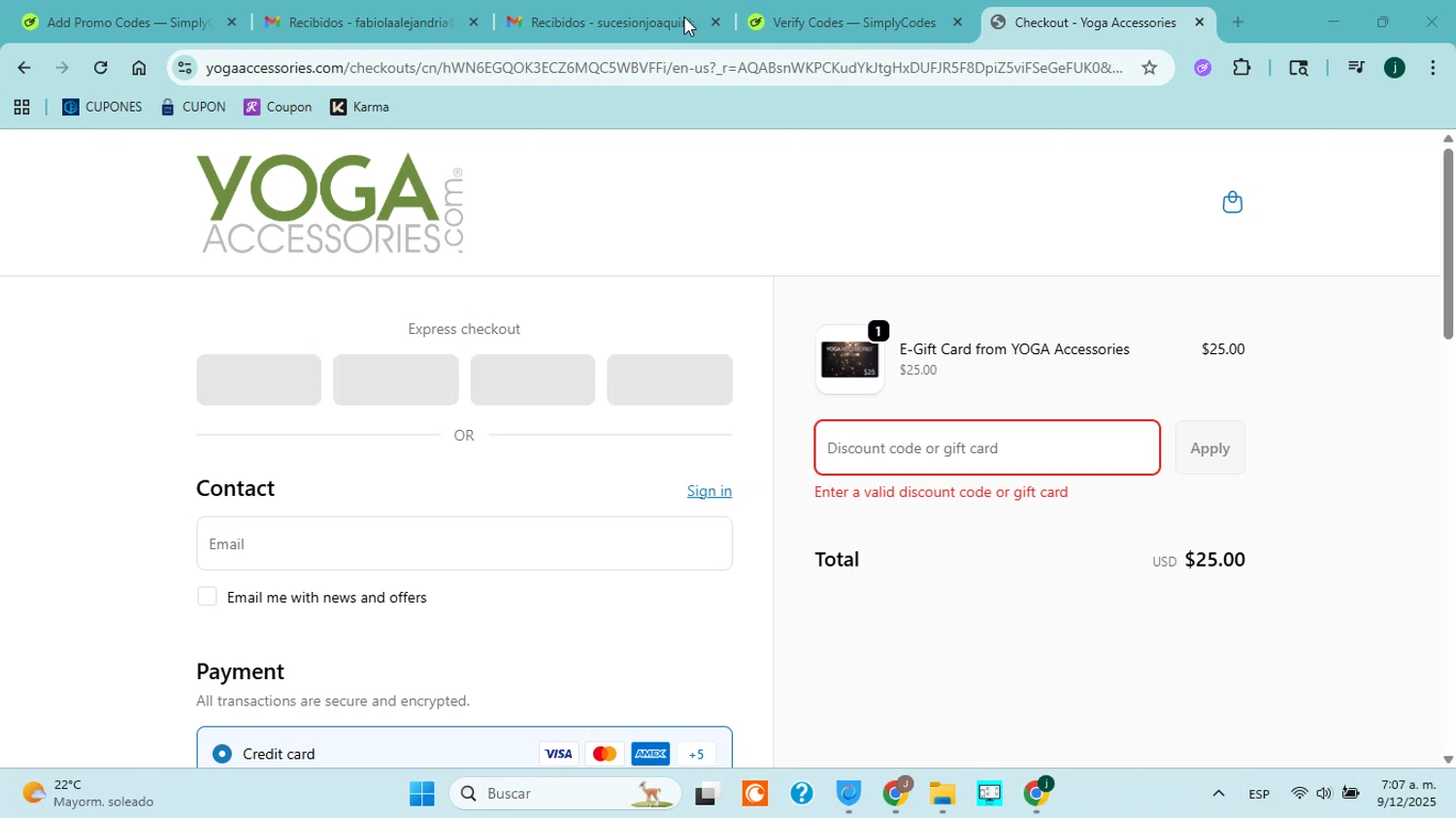This screenshot has height=818, width=1456.
Task: Check 'Email me with news and offers'
Action: point(207,597)
